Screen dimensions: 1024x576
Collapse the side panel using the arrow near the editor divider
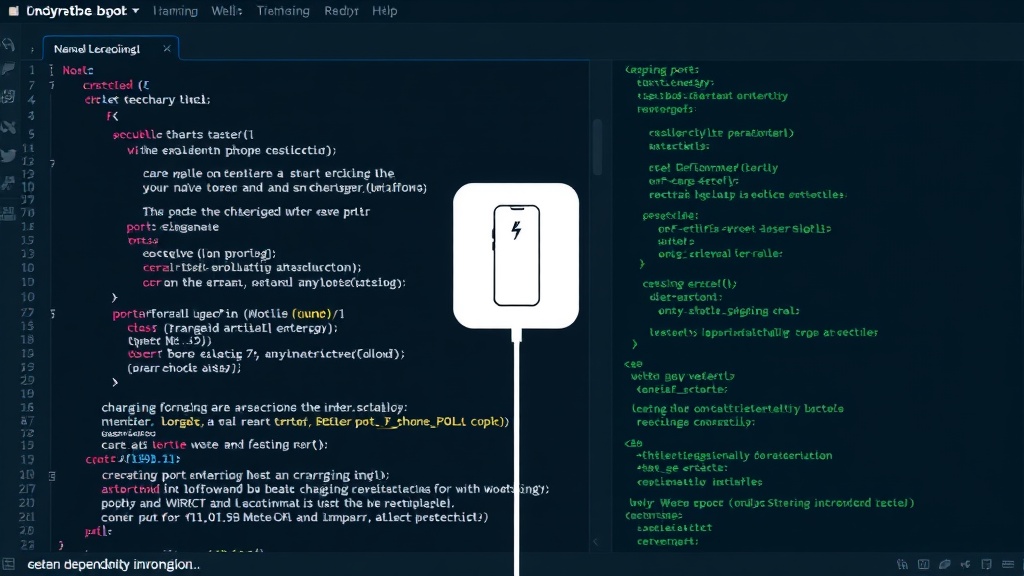[595, 542]
